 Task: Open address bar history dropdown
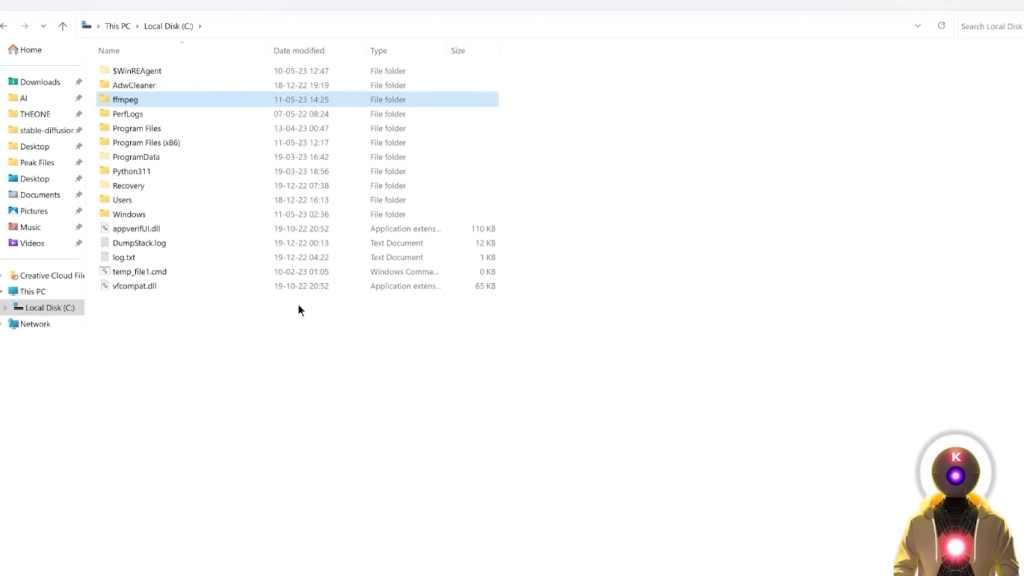tap(918, 26)
